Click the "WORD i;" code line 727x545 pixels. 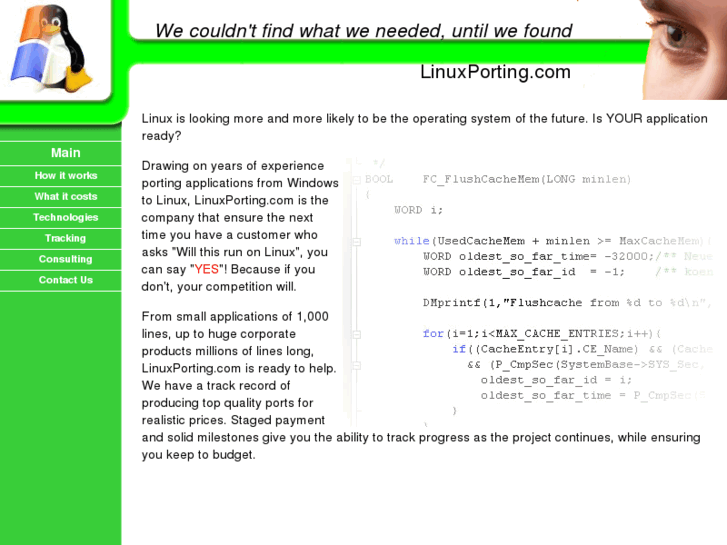coord(419,210)
